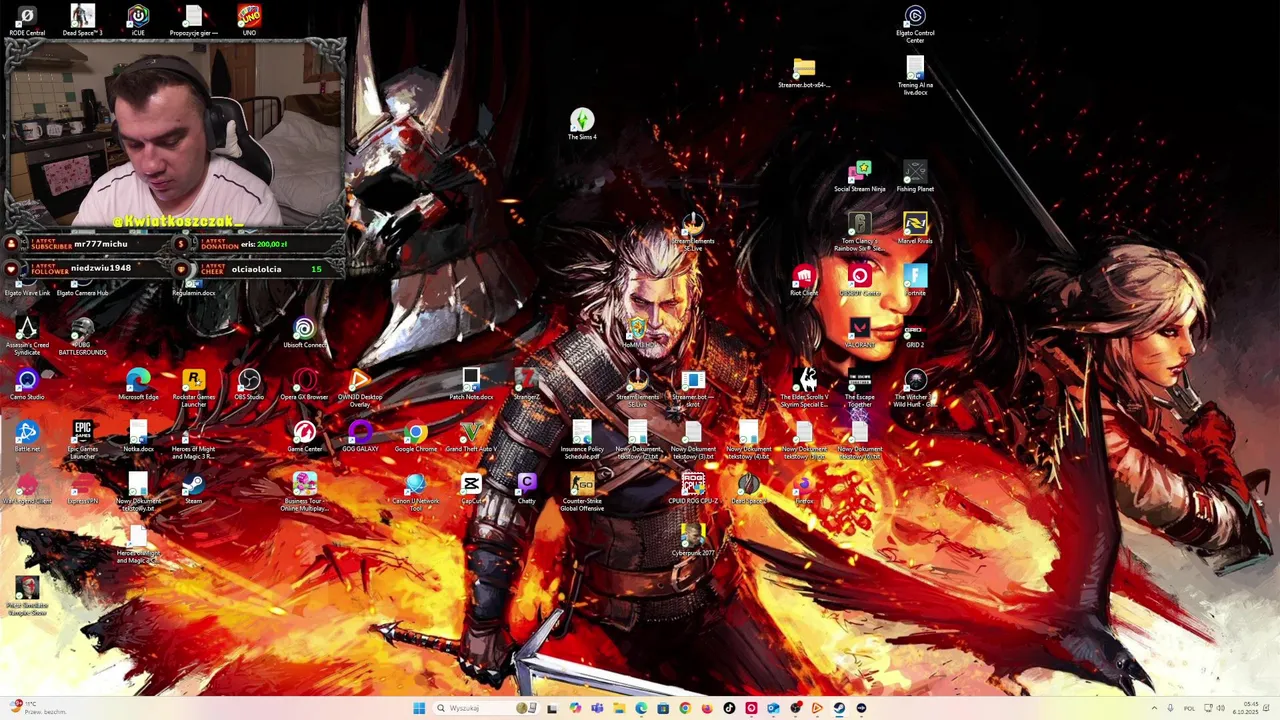Open the Ubisoft Connect shortcut

305,333
